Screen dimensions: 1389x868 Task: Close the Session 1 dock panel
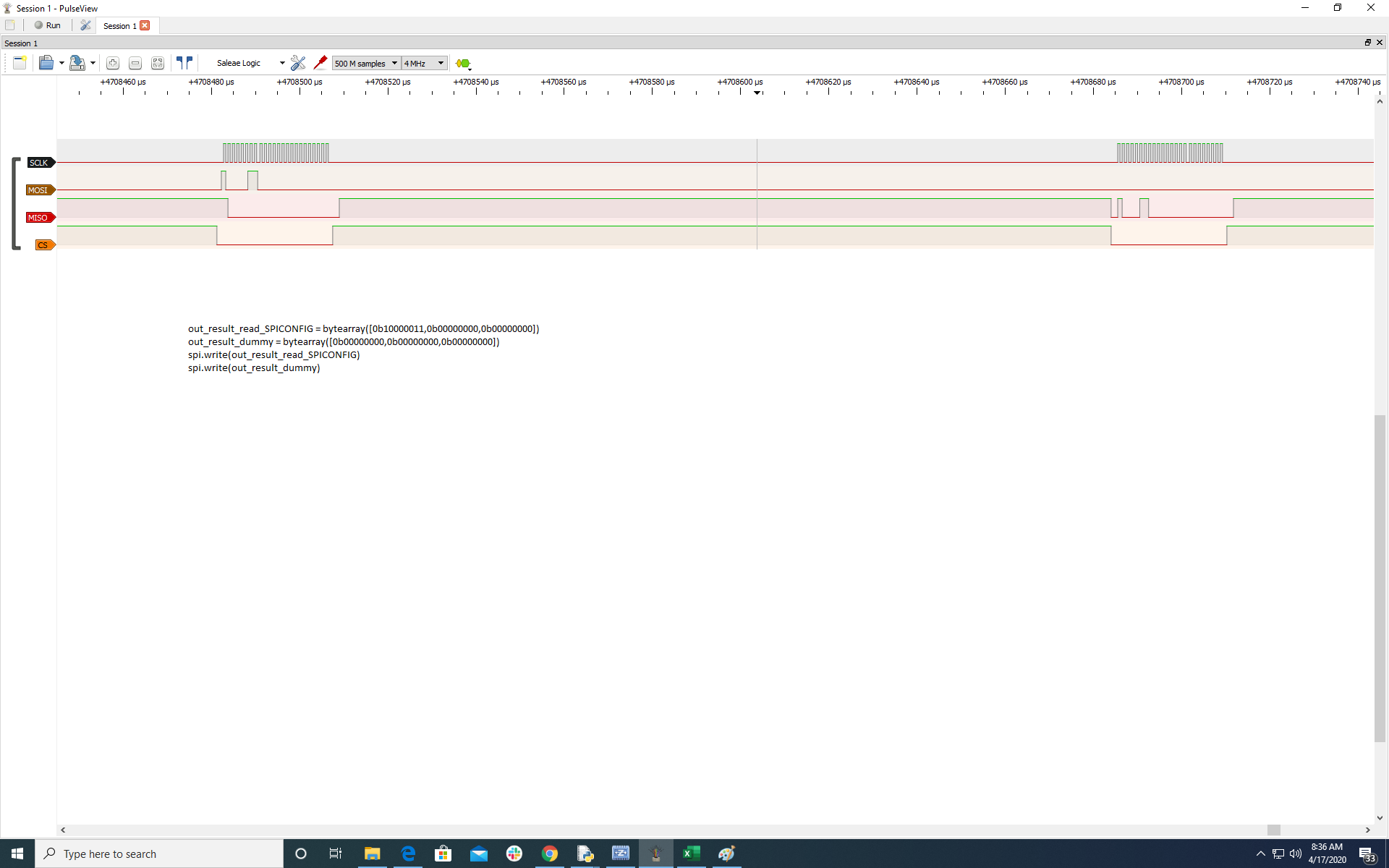(x=1380, y=43)
